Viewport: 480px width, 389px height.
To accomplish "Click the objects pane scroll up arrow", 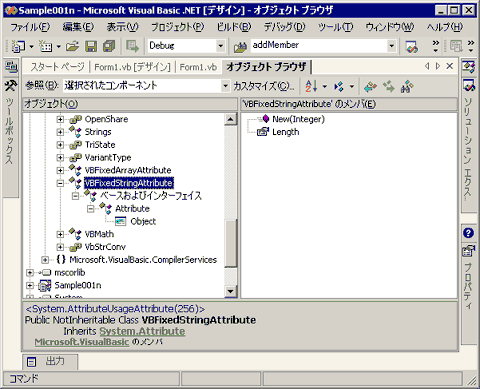I will pos(230,119).
